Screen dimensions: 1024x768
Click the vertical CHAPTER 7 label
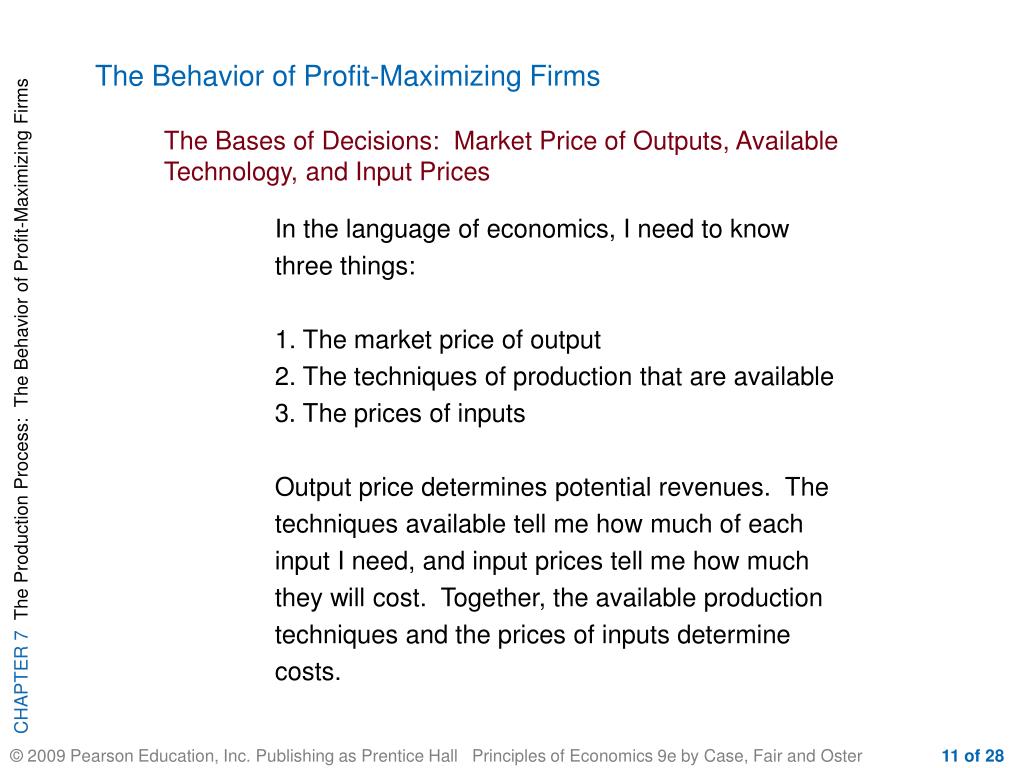point(21,682)
